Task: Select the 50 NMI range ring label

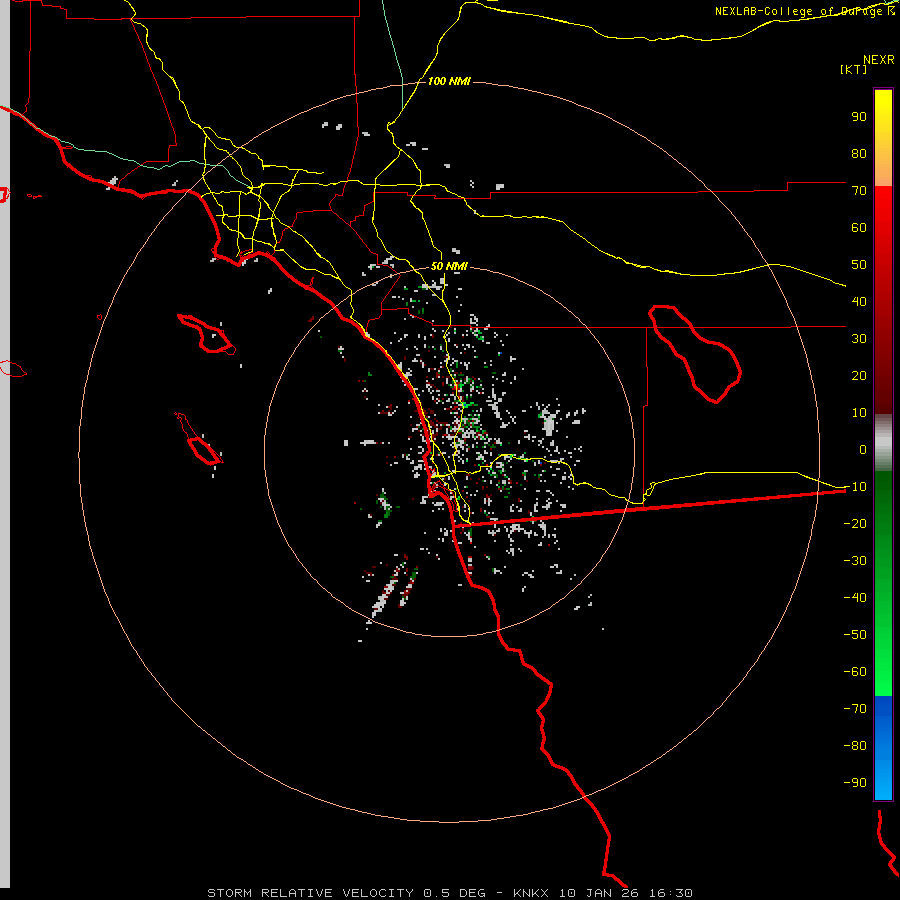Action: click(x=449, y=266)
